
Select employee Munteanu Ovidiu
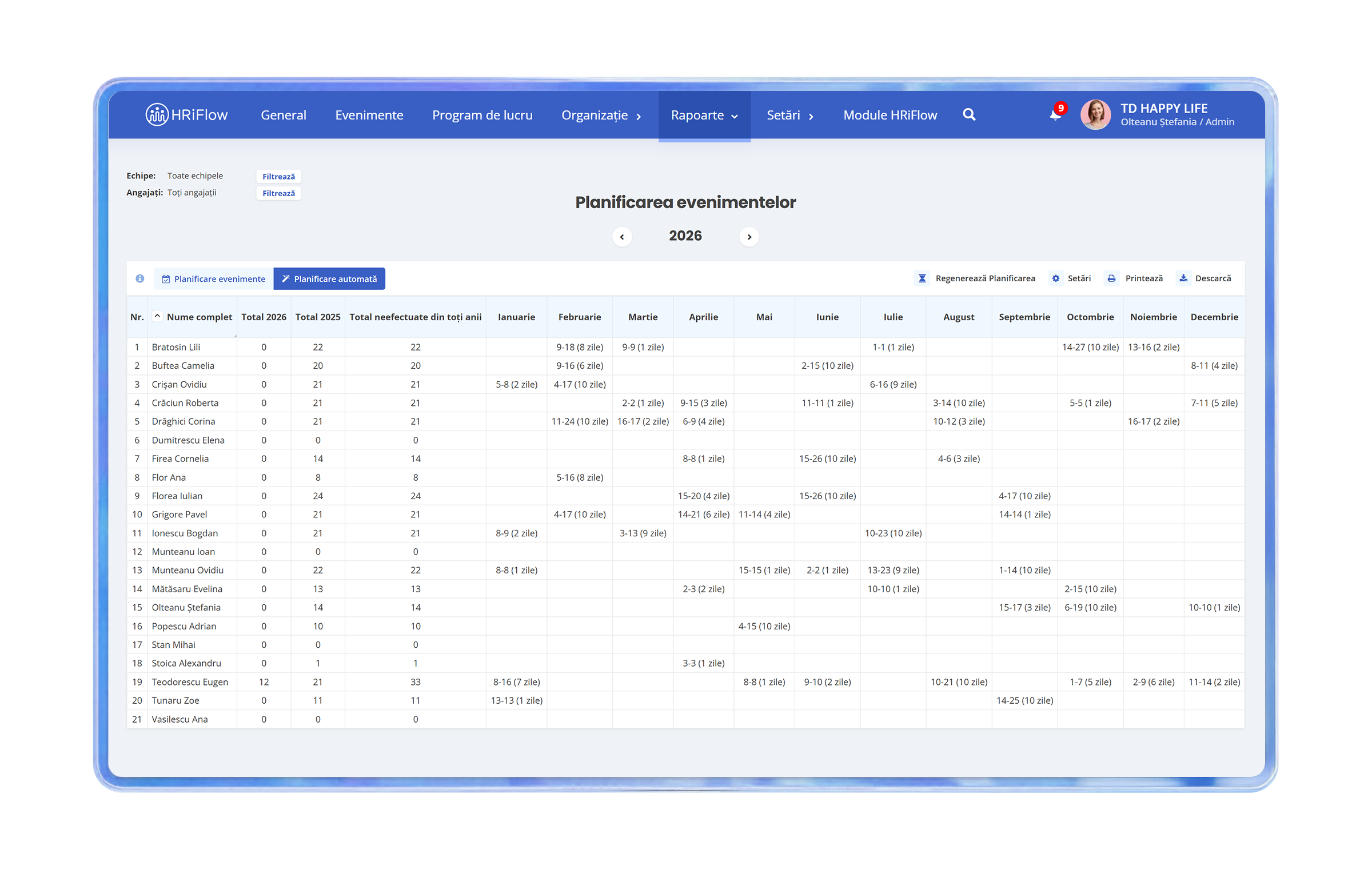pyautogui.click(x=188, y=570)
